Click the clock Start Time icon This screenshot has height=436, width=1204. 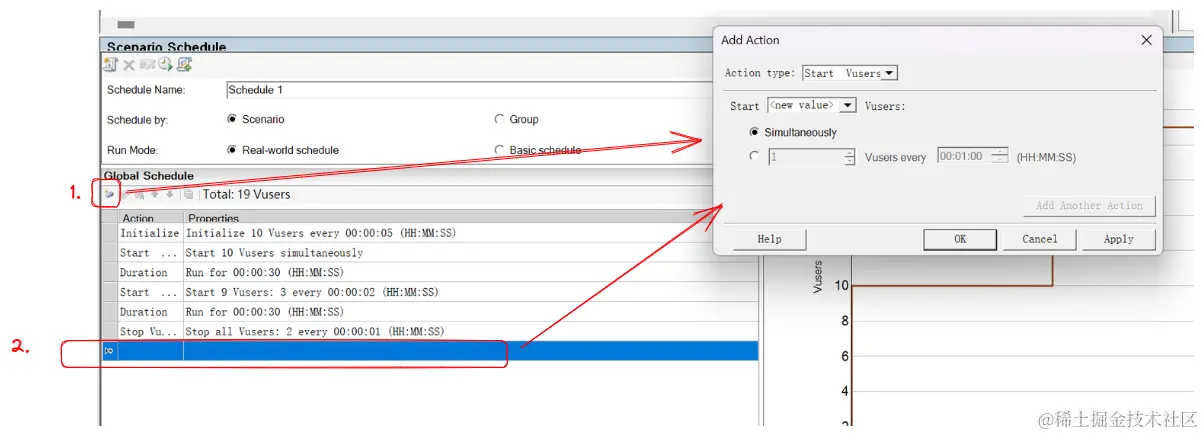click(165, 65)
